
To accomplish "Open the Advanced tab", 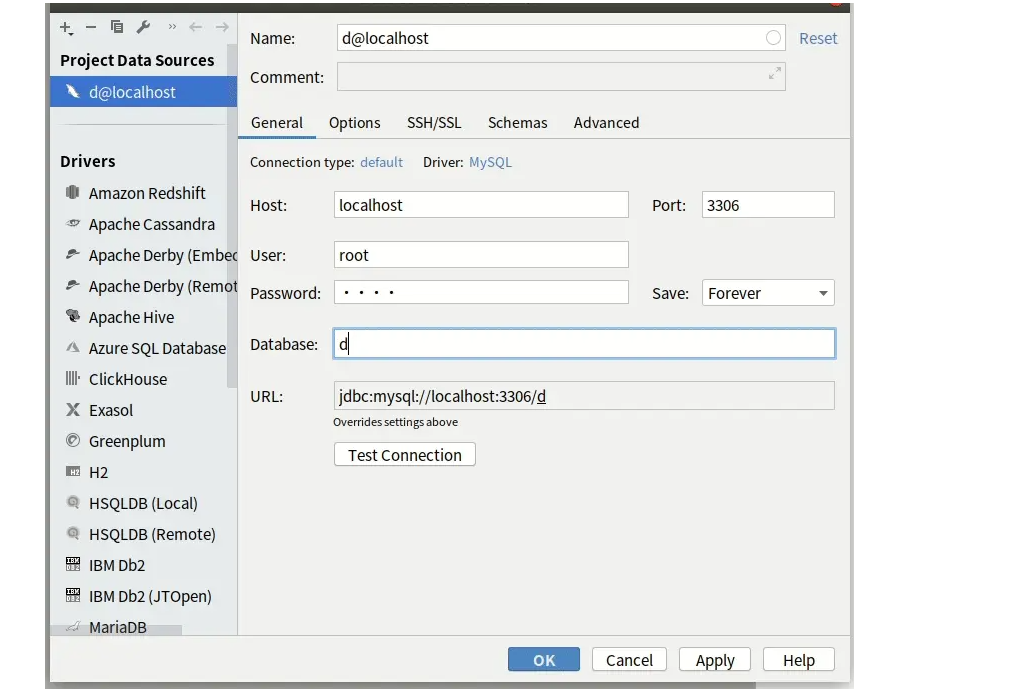I will [606, 122].
